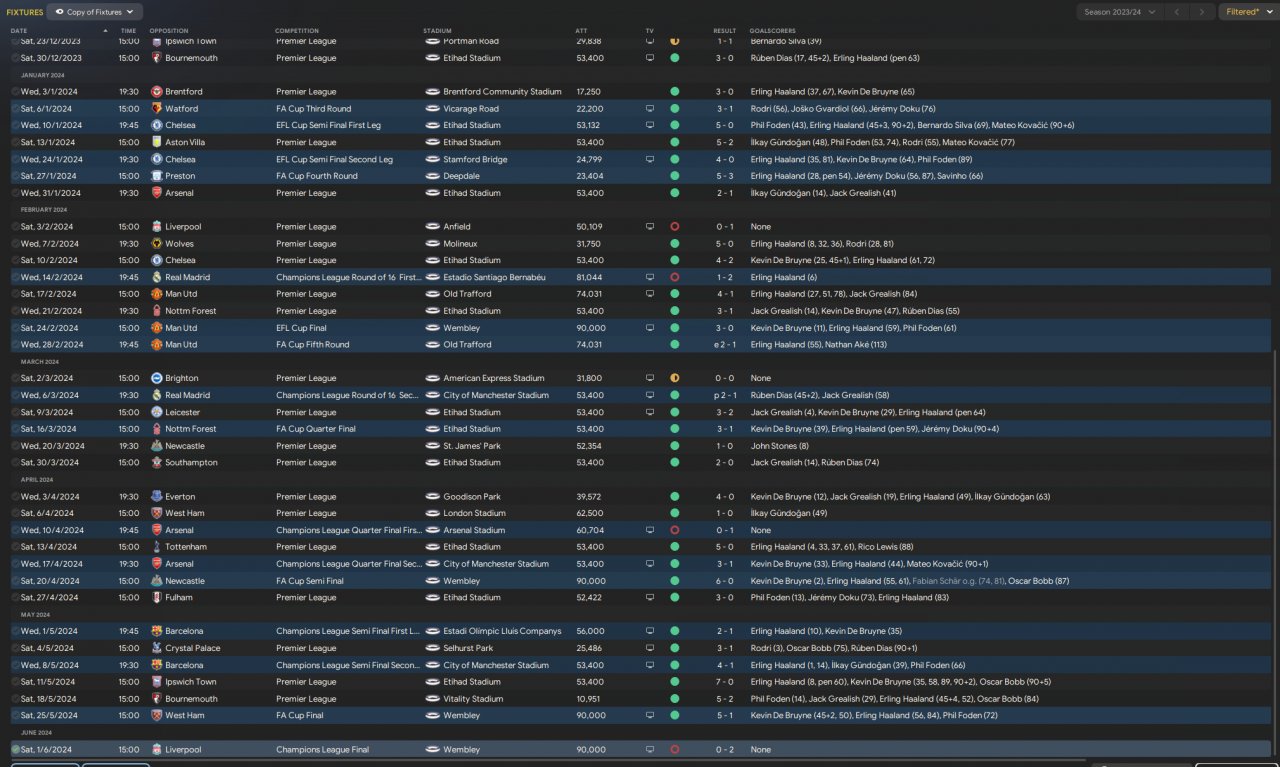Tick the row selector for Wed, 3/1/2024
This screenshot has width=1280, height=767.
[x=15, y=92]
